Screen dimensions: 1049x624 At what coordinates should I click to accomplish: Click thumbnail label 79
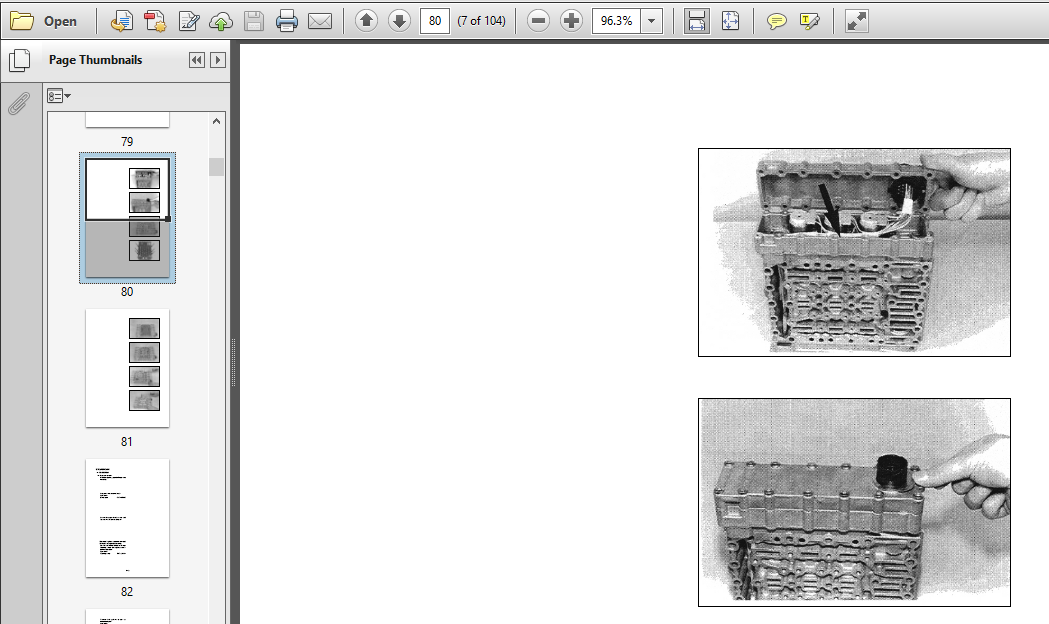pyautogui.click(x=127, y=142)
